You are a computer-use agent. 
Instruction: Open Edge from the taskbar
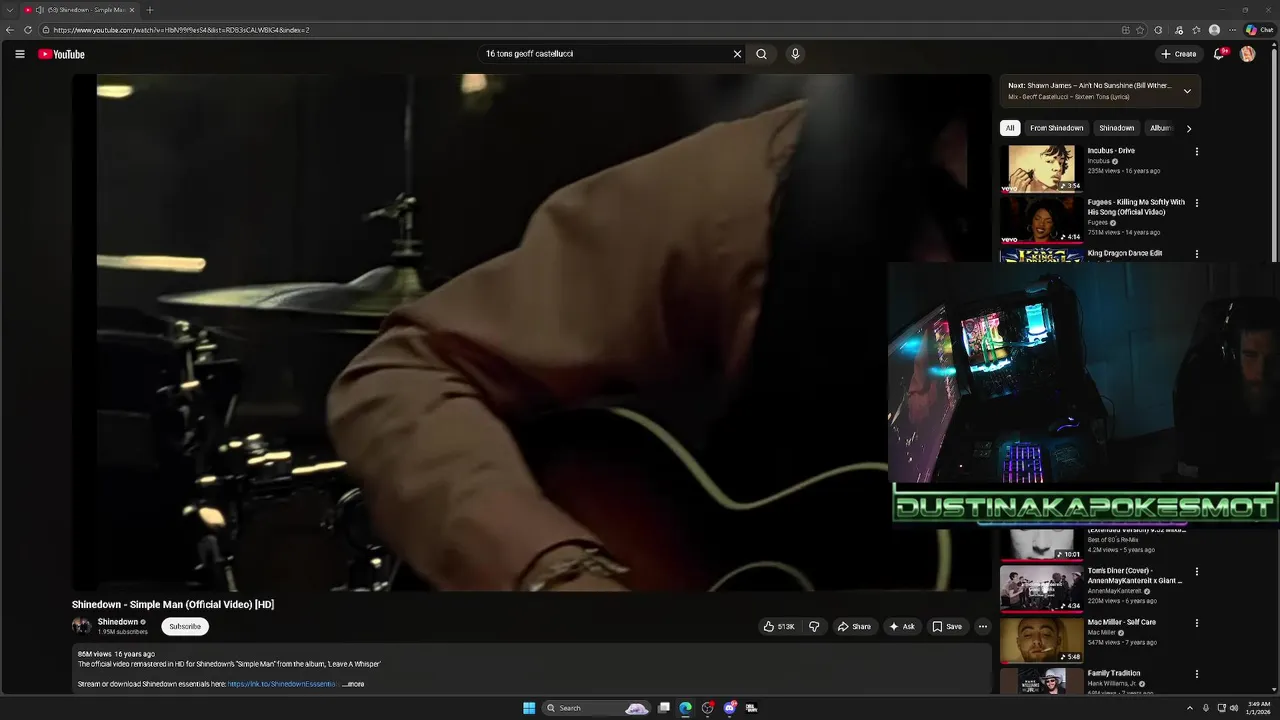(x=685, y=708)
